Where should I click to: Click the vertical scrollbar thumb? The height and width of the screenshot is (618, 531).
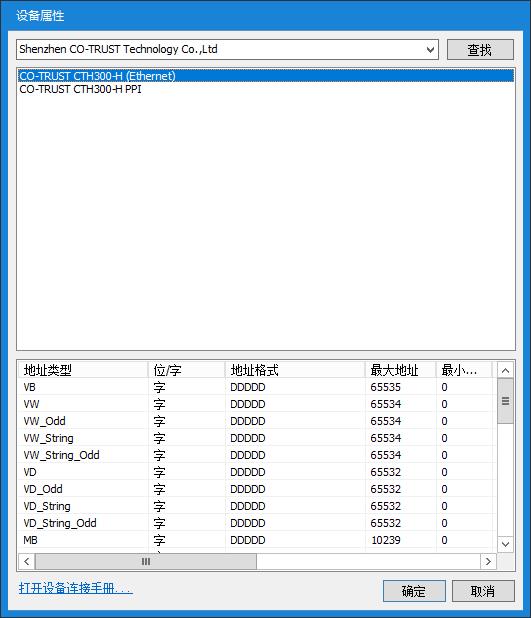505,401
